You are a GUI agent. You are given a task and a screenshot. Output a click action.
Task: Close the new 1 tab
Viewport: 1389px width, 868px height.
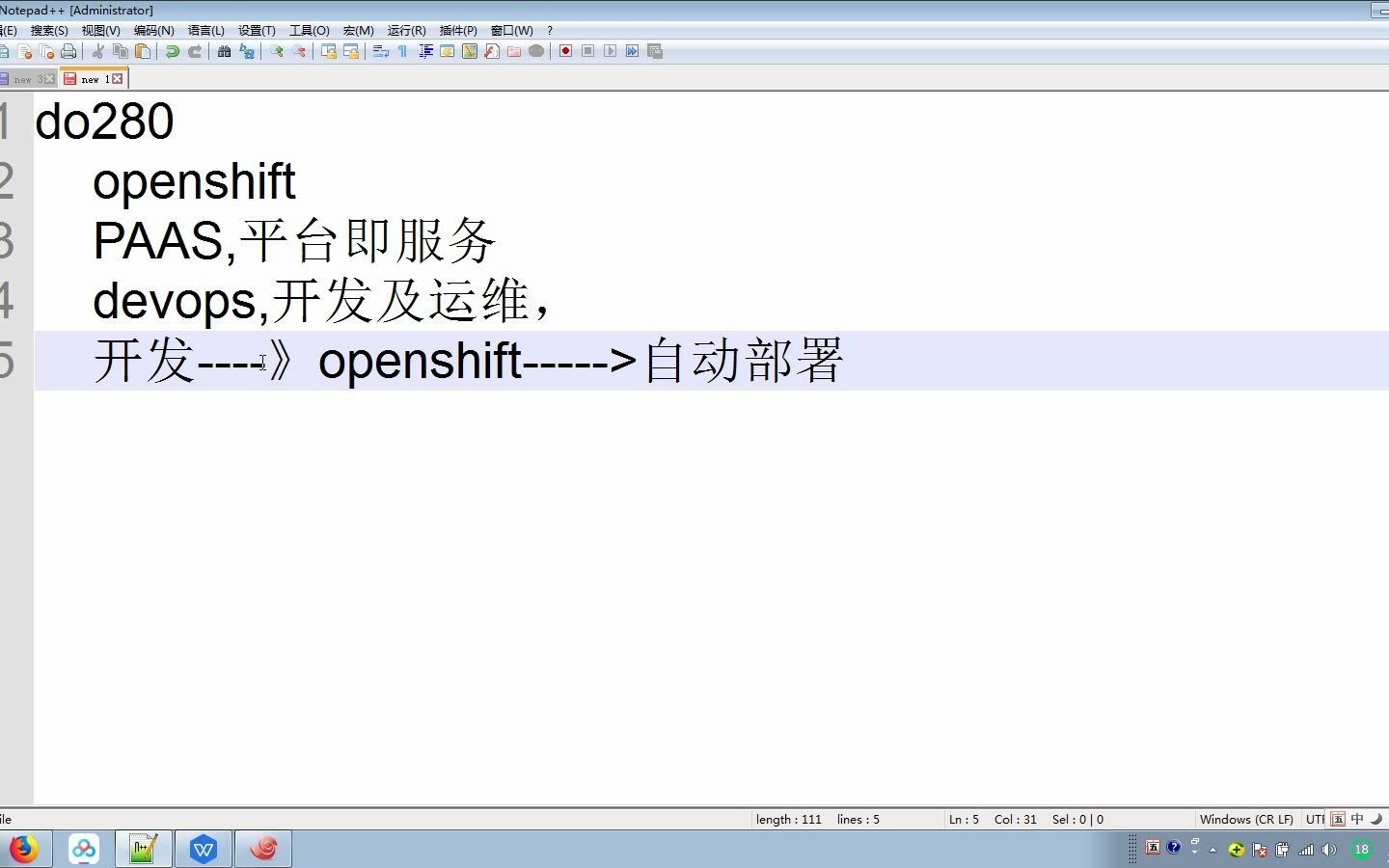click(x=118, y=79)
